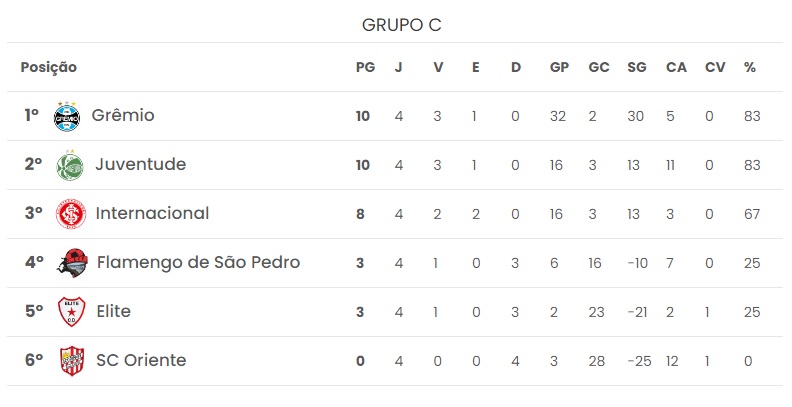Image resolution: width=792 pixels, height=407 pixels.
Task: Click the Juventude green crest
Action: [x=70, y=165]
